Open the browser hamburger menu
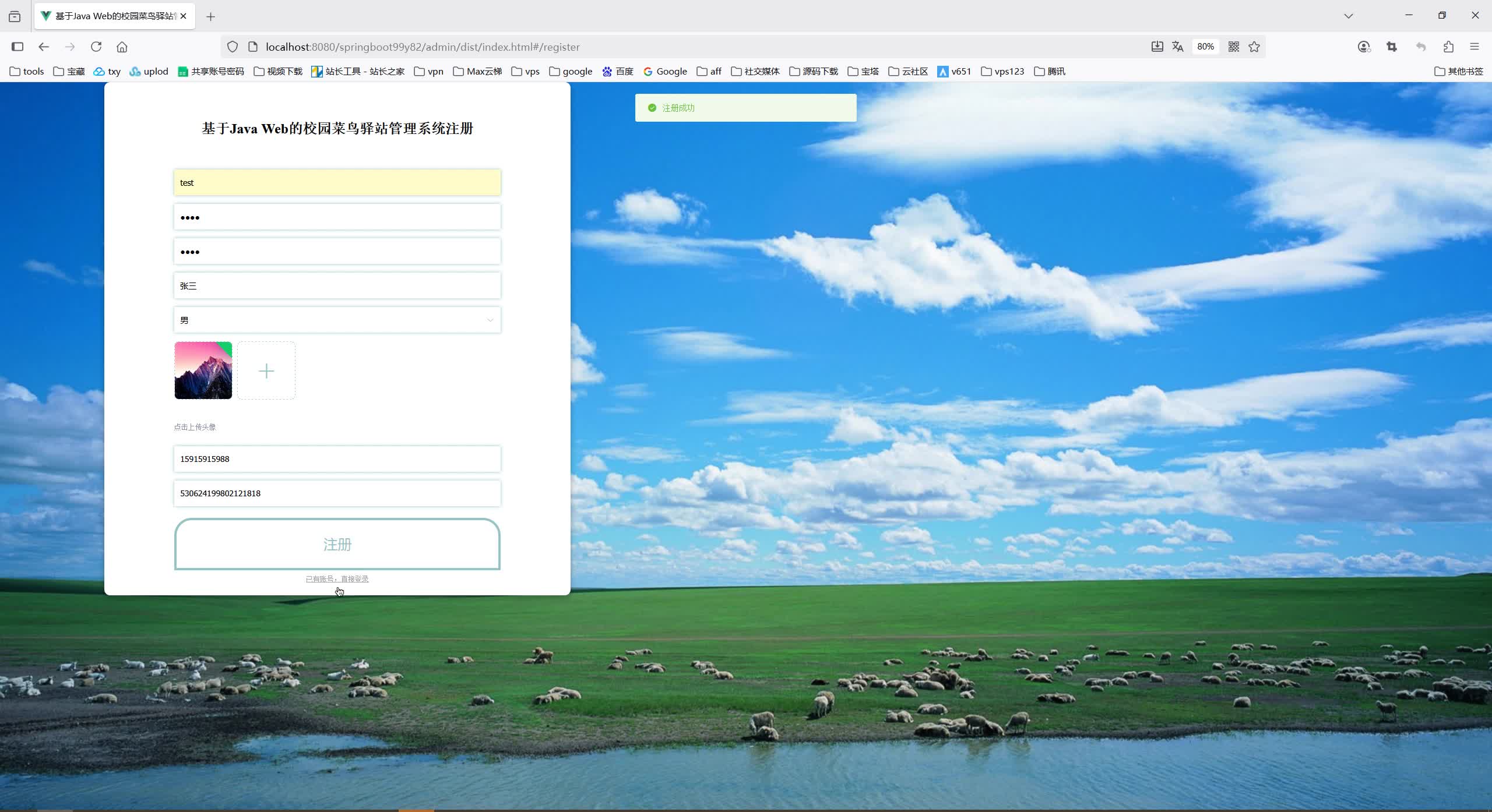 point(1475,47)
